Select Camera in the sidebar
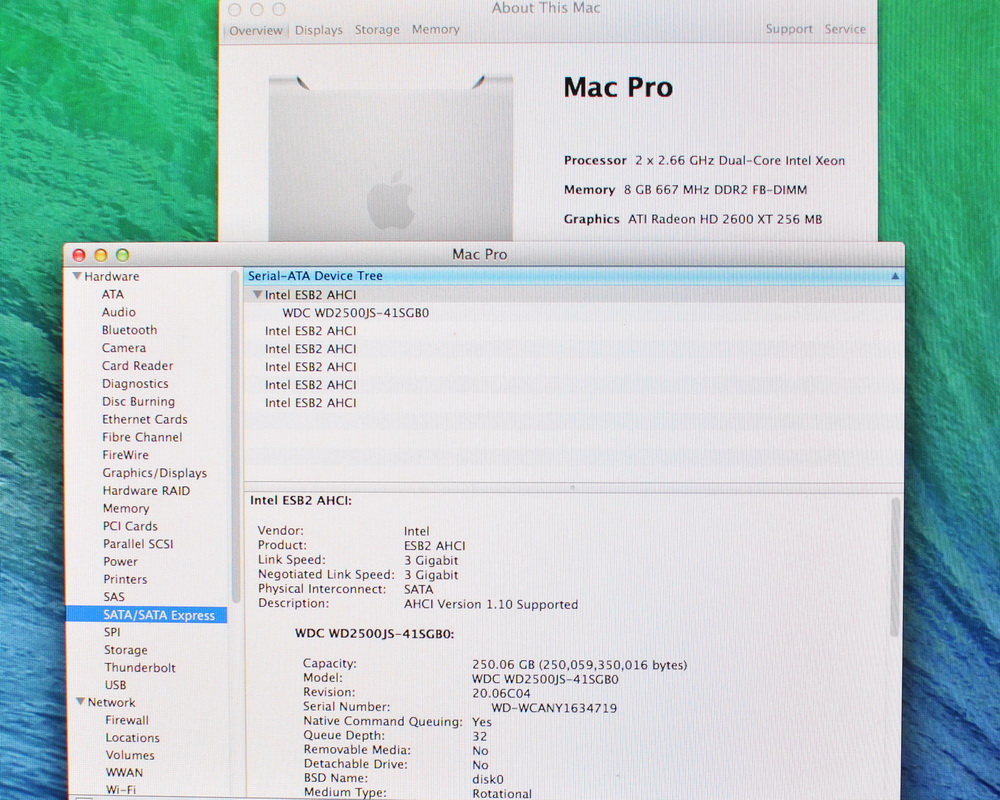Image resolution: width=1000 pixels, height=800 pixels. 124,348
